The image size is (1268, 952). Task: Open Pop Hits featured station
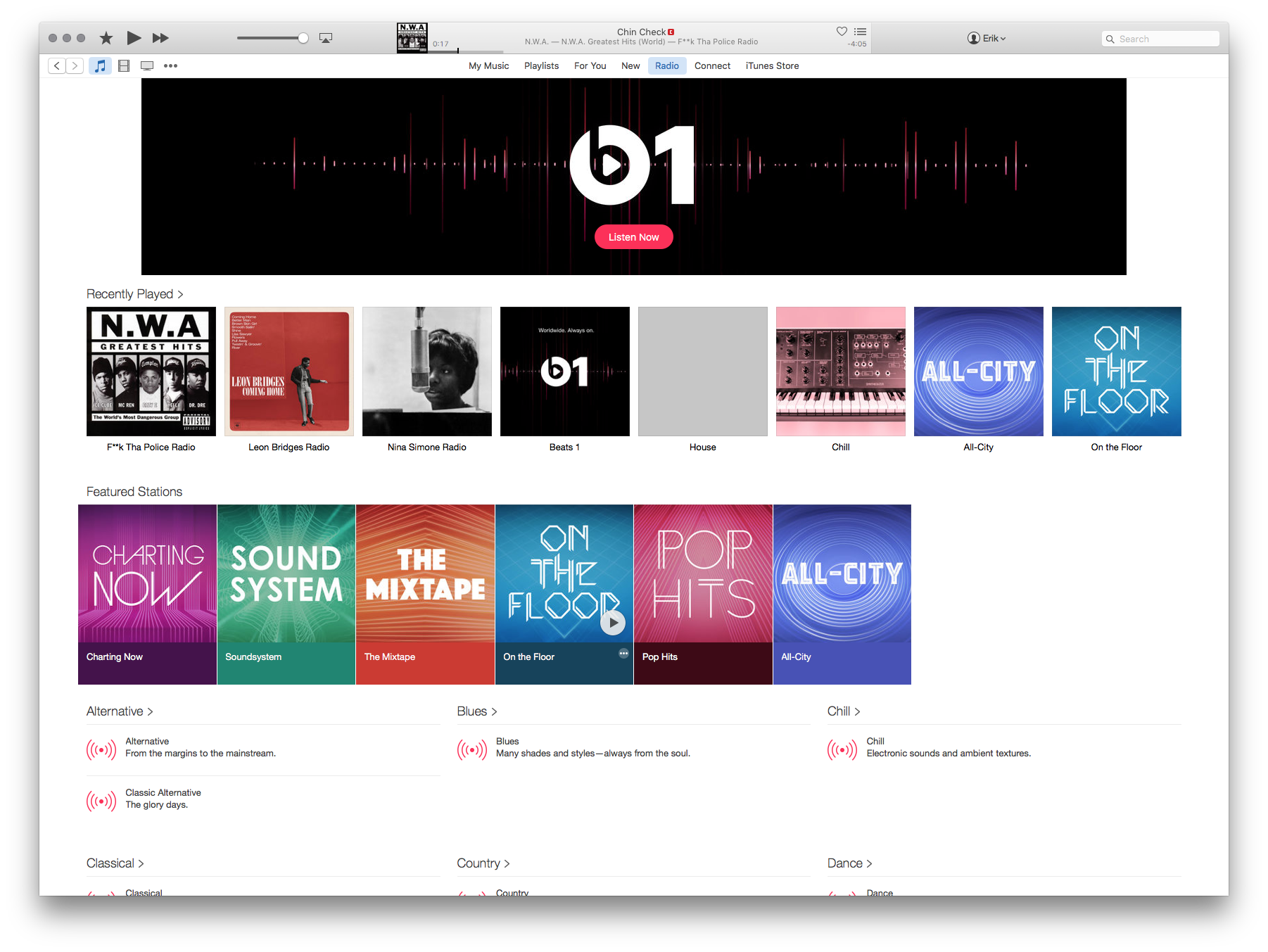pos(703,595)
